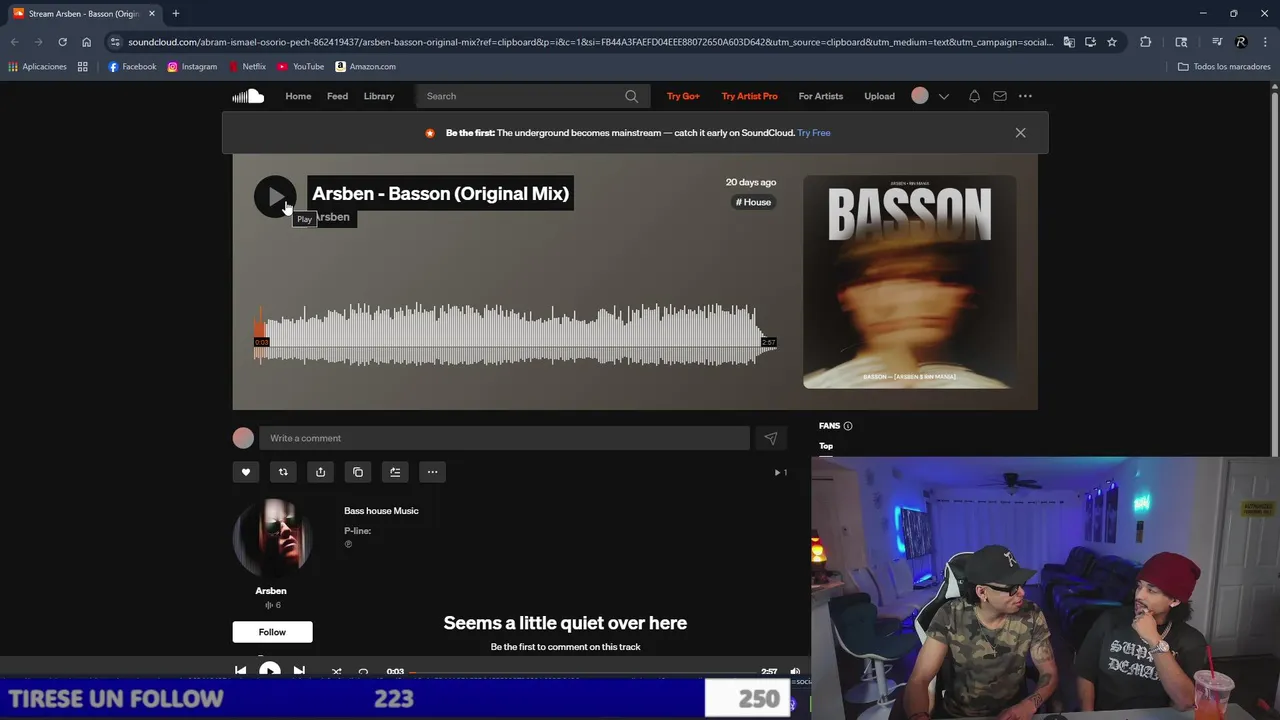Open Arsben's profile picture

pyautogui.click(x=271, y=538)
